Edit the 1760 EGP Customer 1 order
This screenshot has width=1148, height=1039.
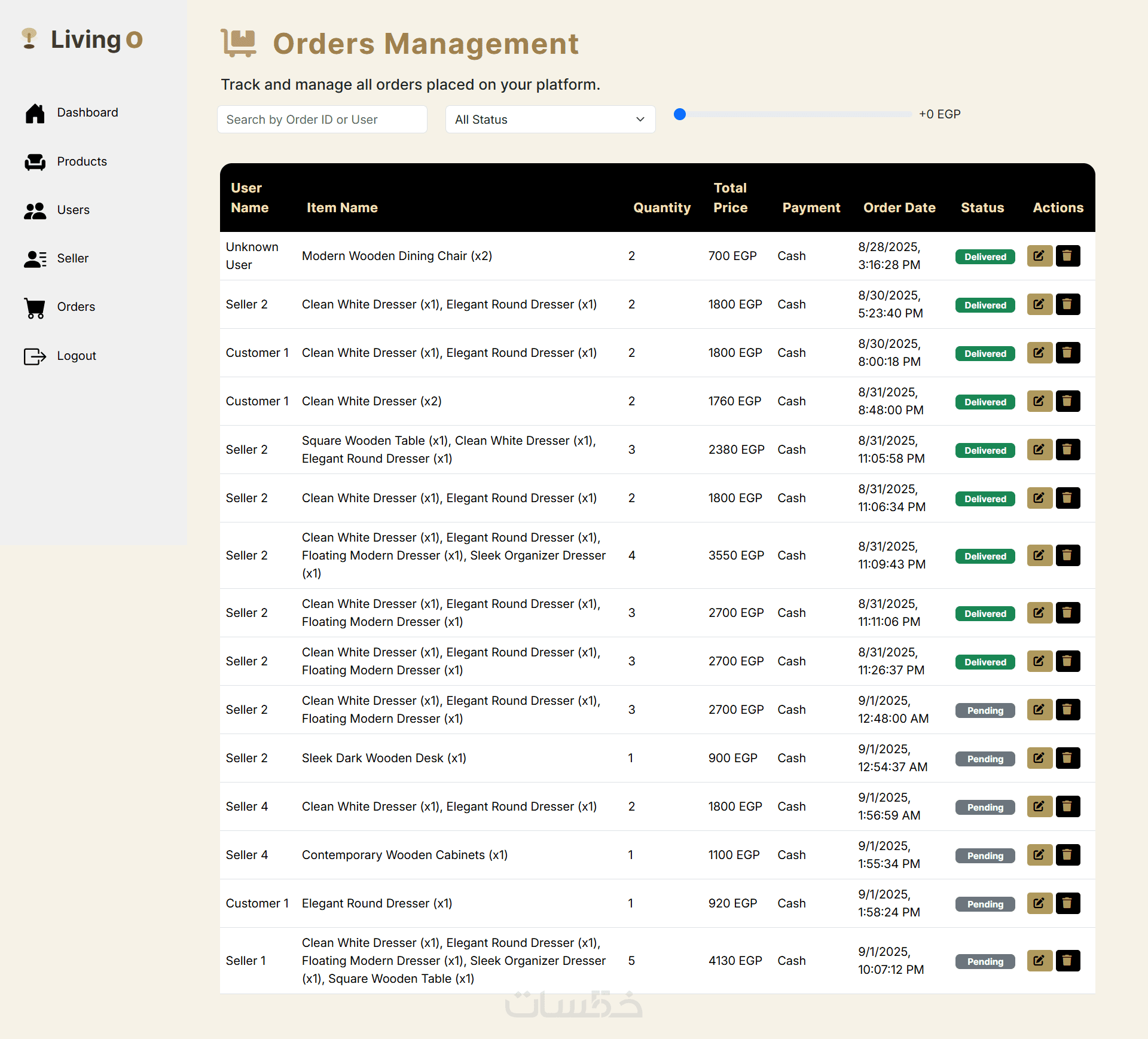[x=1039, y=401]
